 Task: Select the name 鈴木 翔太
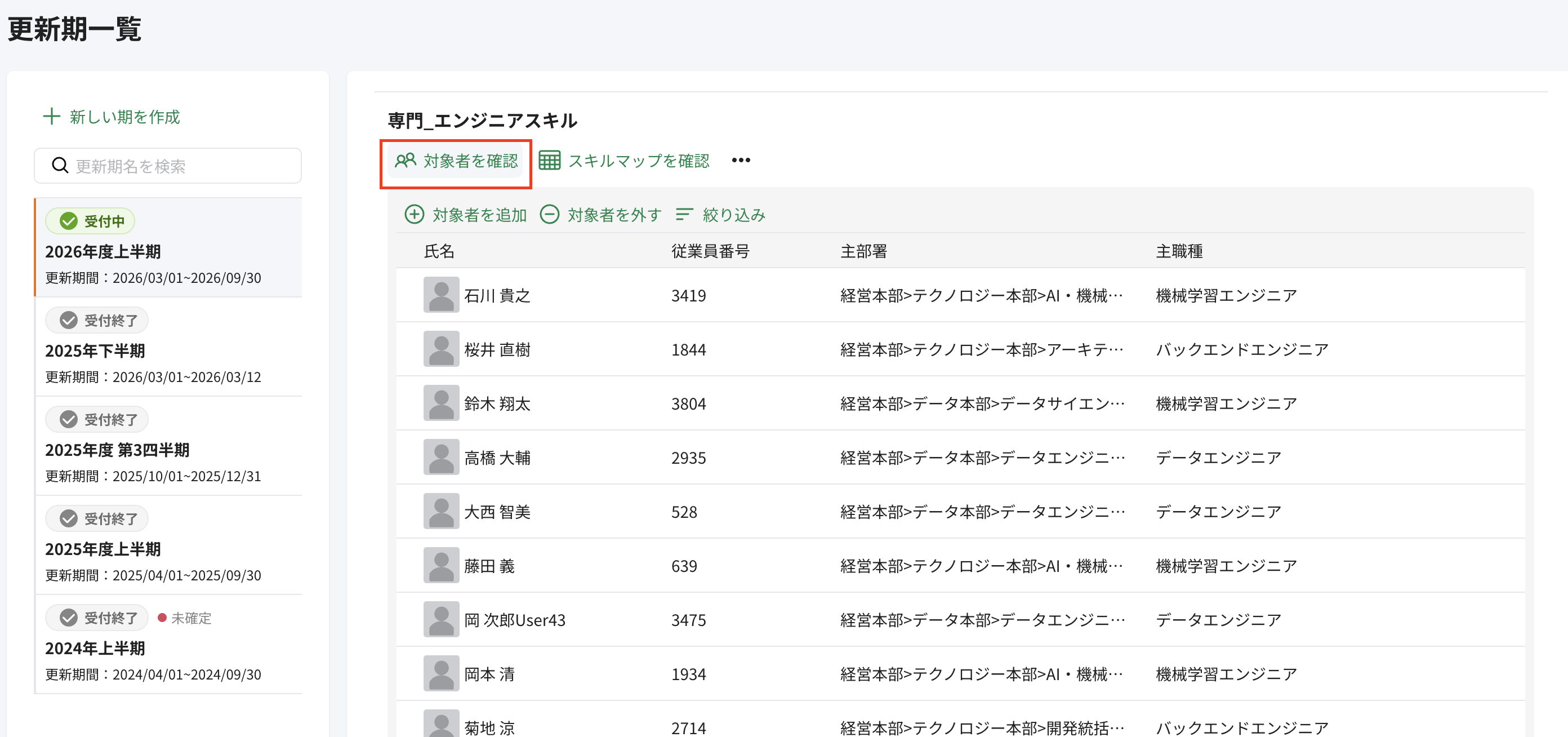click(x=497, y=404)
